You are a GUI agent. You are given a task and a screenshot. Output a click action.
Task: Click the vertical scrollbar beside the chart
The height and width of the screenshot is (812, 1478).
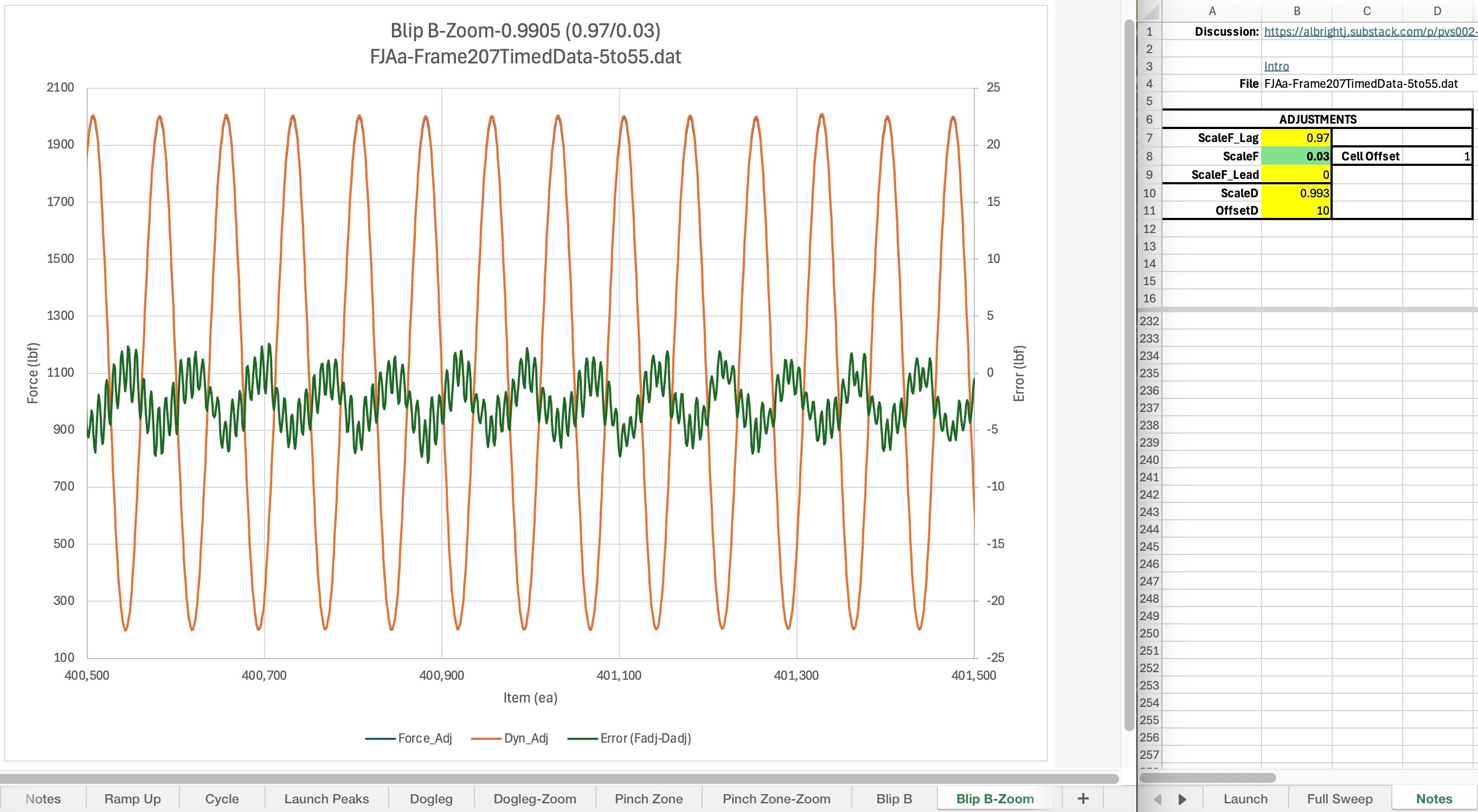click(x=1129, y=373)
